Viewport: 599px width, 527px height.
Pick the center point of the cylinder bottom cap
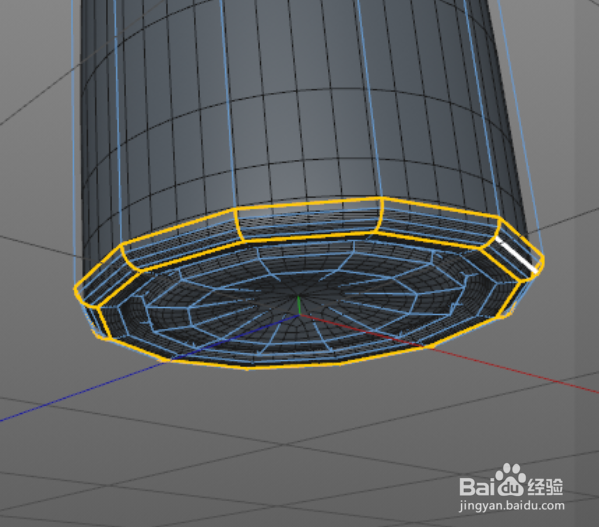[299, 295]
